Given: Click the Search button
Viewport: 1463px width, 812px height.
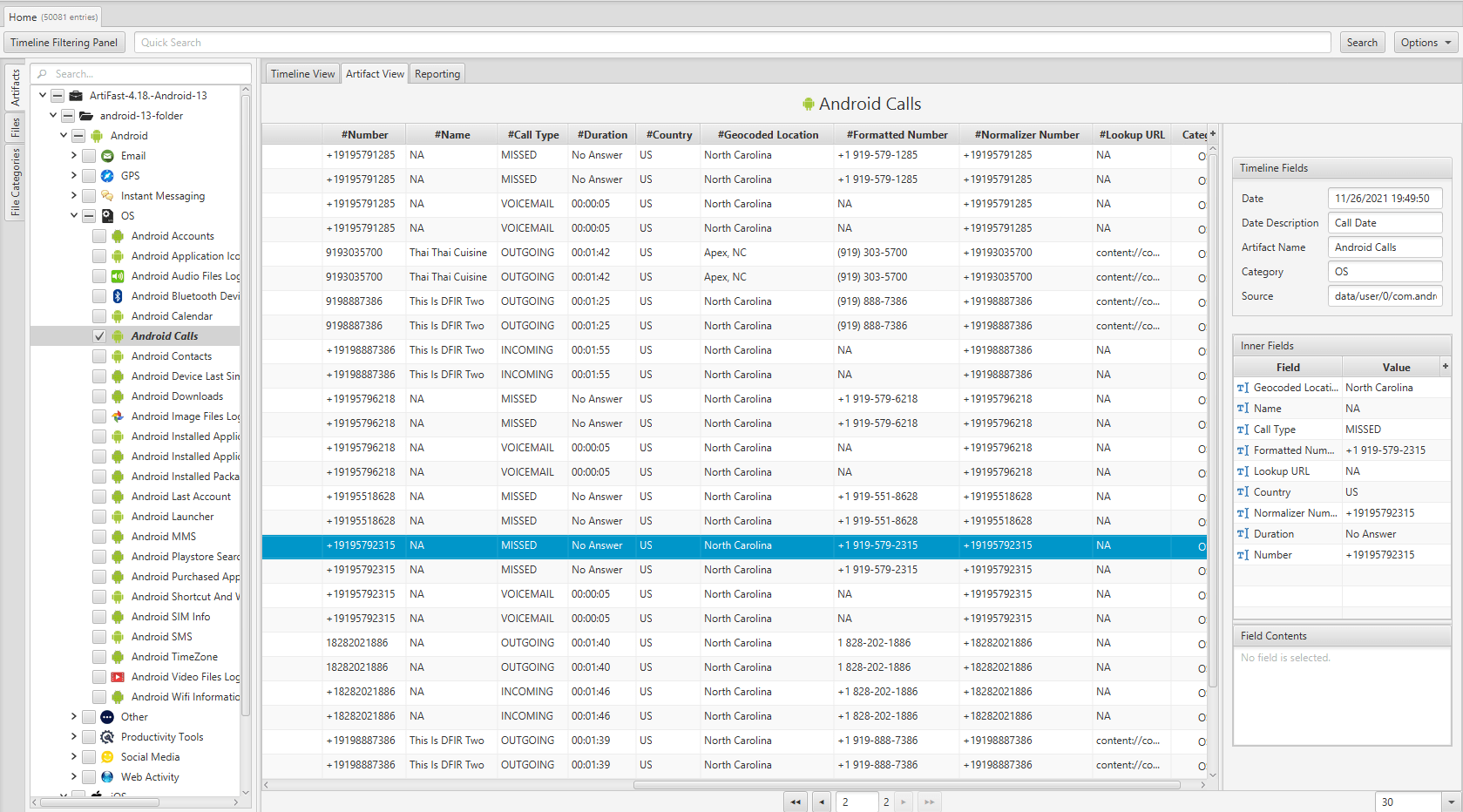Looking at the screenshot, I should (1362, 43).
